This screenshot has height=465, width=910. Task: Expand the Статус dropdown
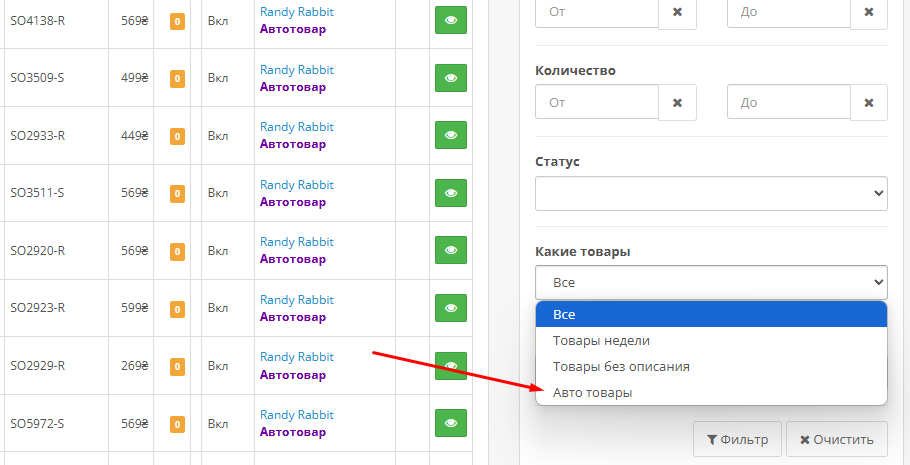(x=711, y=192)
